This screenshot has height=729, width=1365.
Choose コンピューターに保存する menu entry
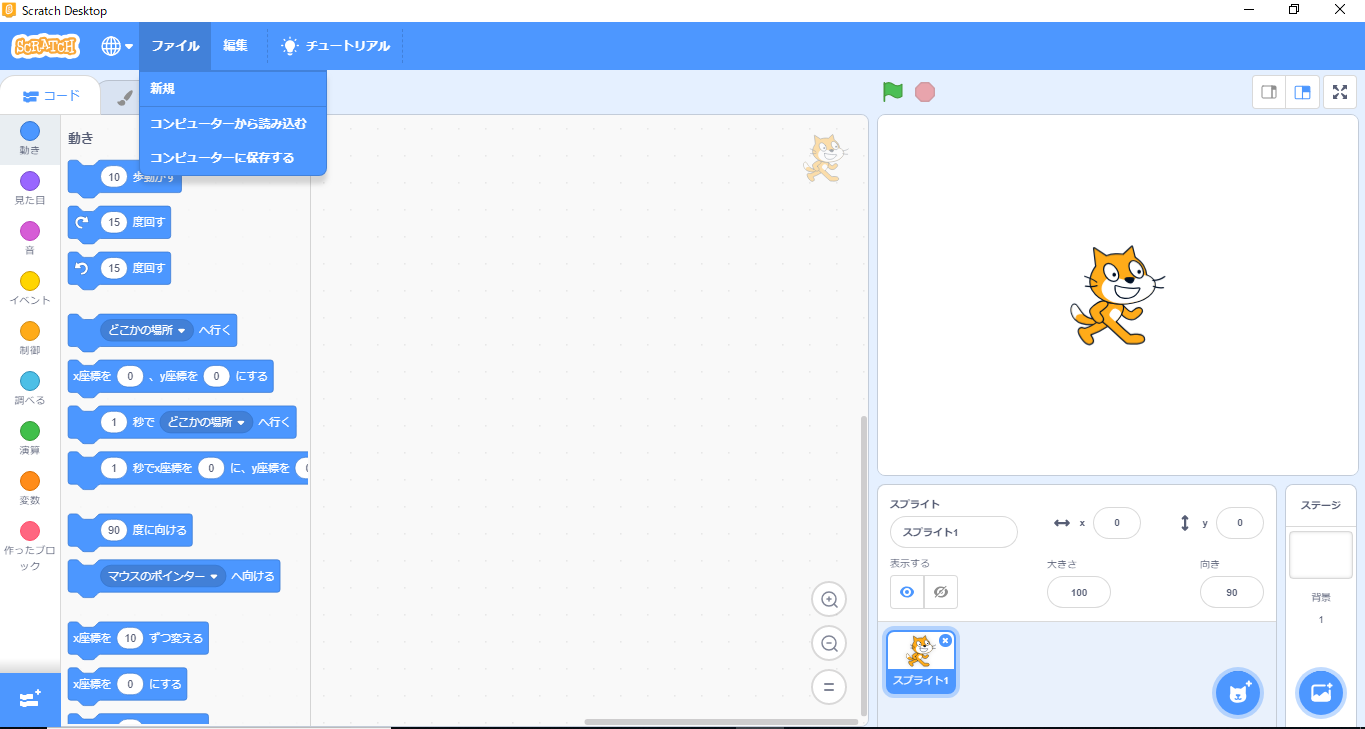click(233, 158)
